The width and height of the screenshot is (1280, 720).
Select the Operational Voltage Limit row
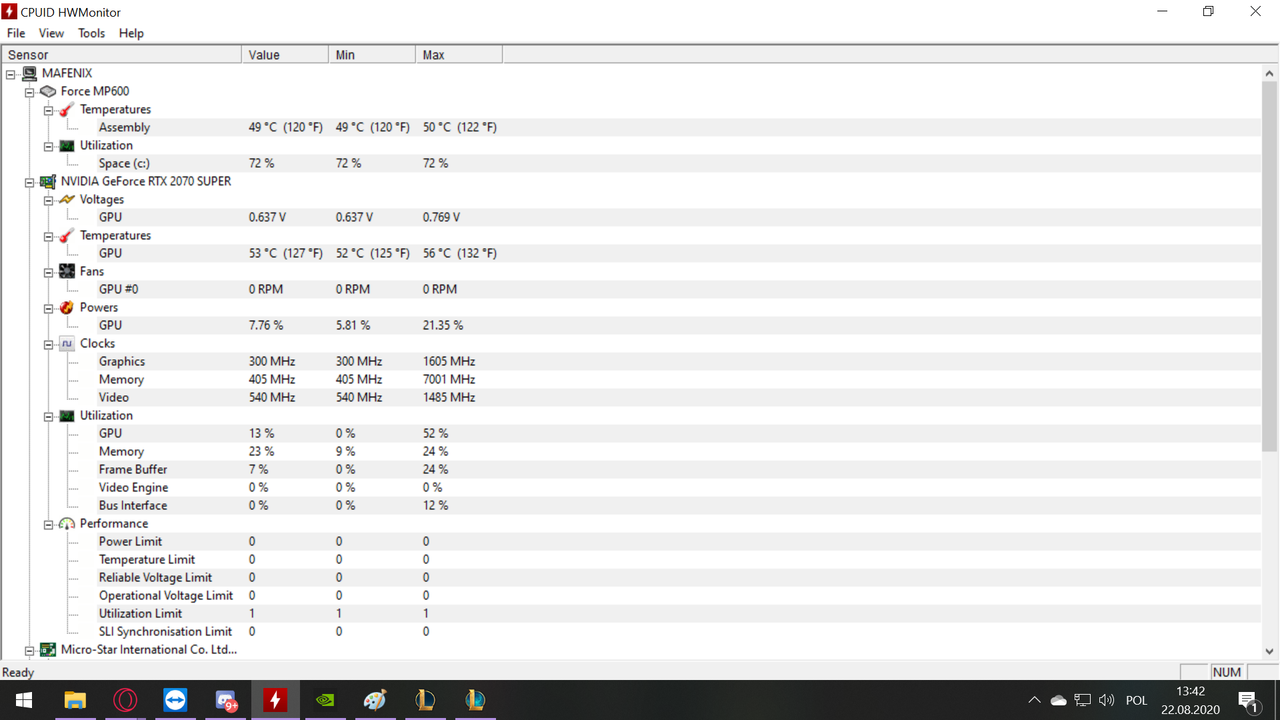click(631, 595)
